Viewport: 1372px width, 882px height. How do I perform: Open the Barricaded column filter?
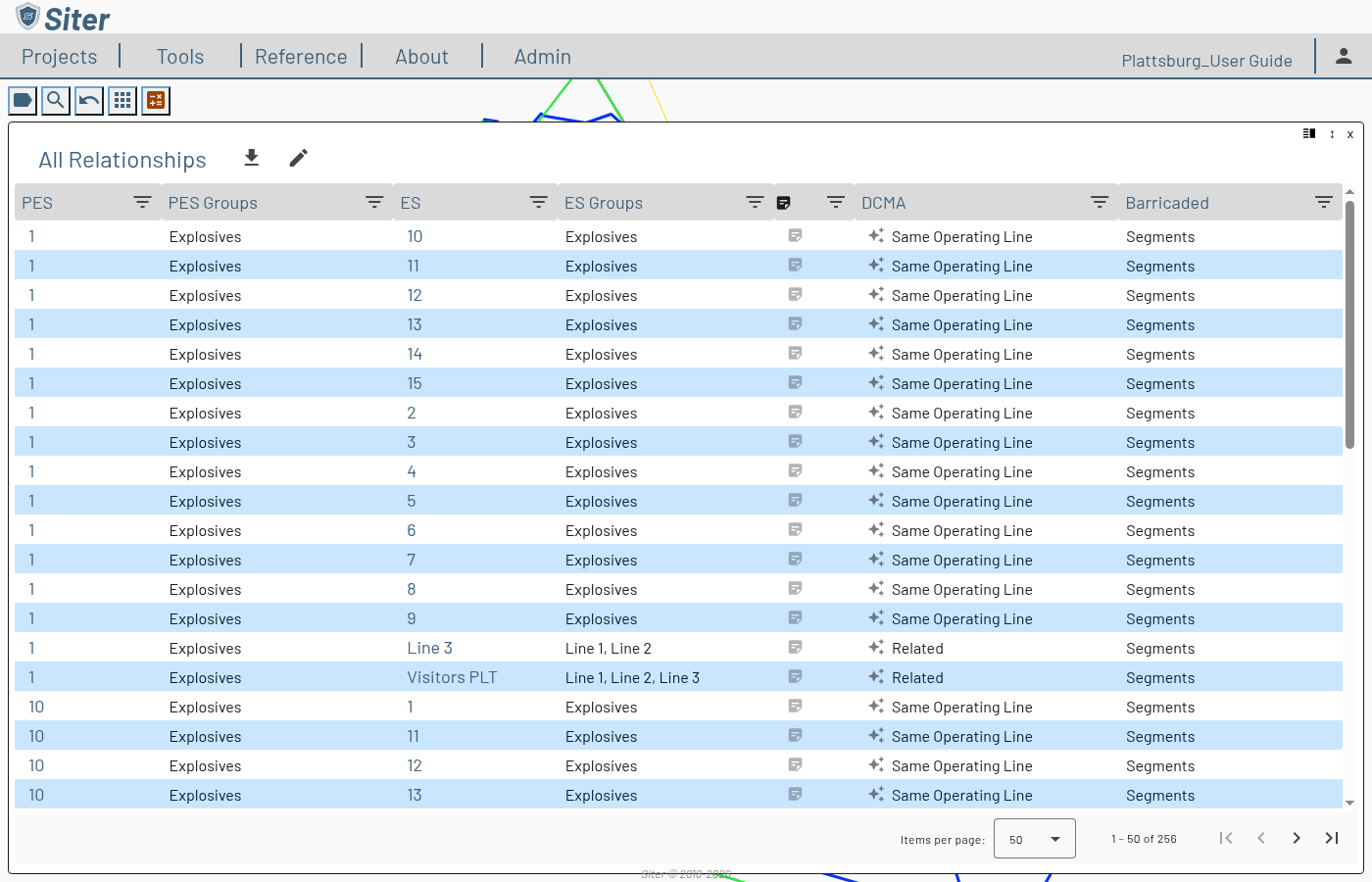tap(1324, 202)
